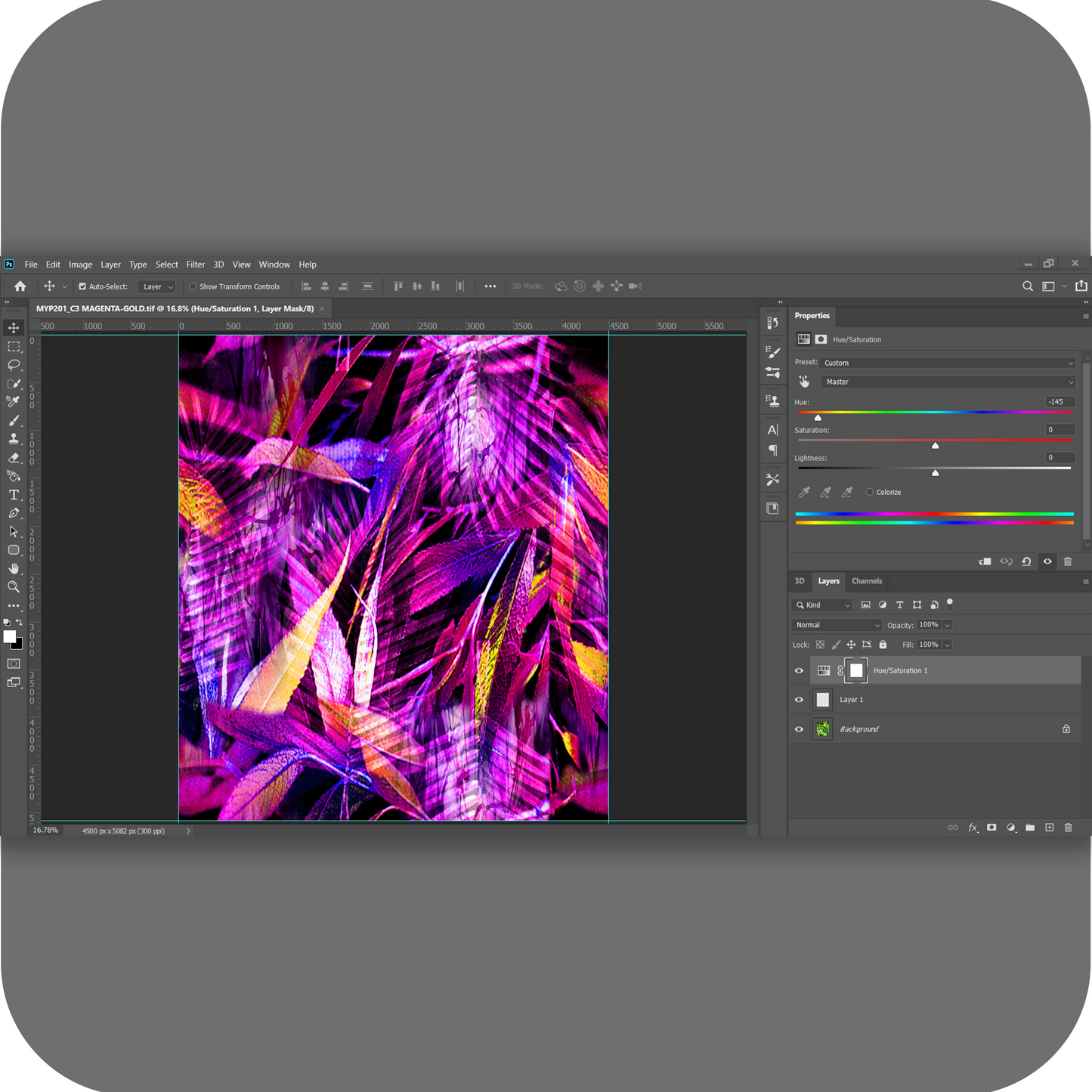Toggle the Auto-Select checkbox
The image size is (1092, 1092).
click(x=82, y=286)
